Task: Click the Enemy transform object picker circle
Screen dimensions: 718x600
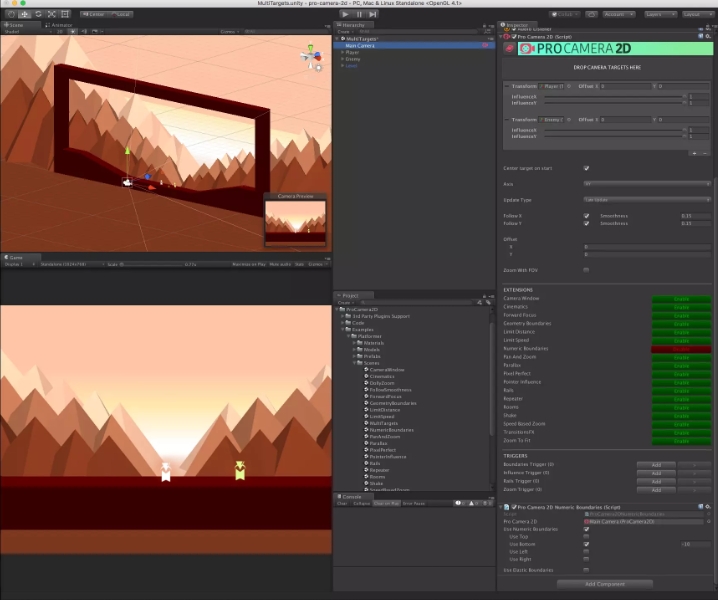Action: tap(569, 120)
